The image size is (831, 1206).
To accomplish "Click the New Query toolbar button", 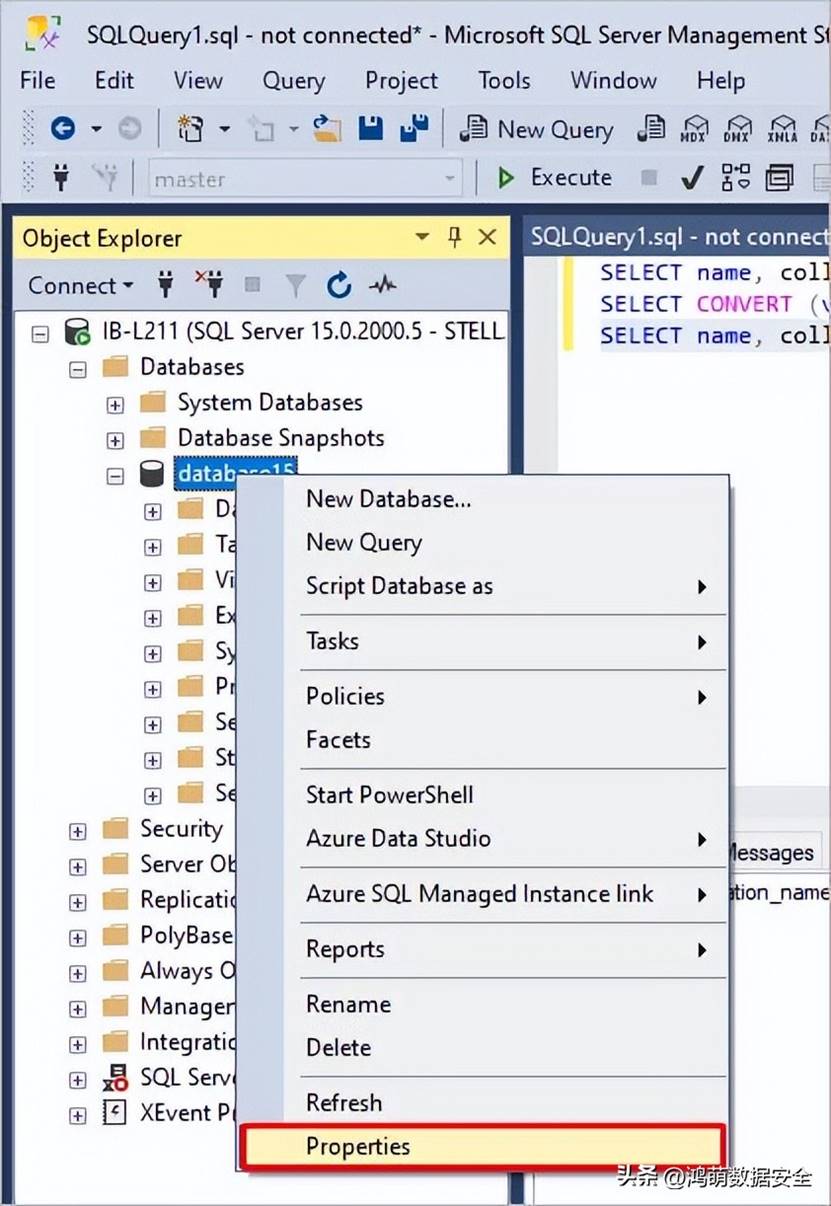I will click(537, 129).
